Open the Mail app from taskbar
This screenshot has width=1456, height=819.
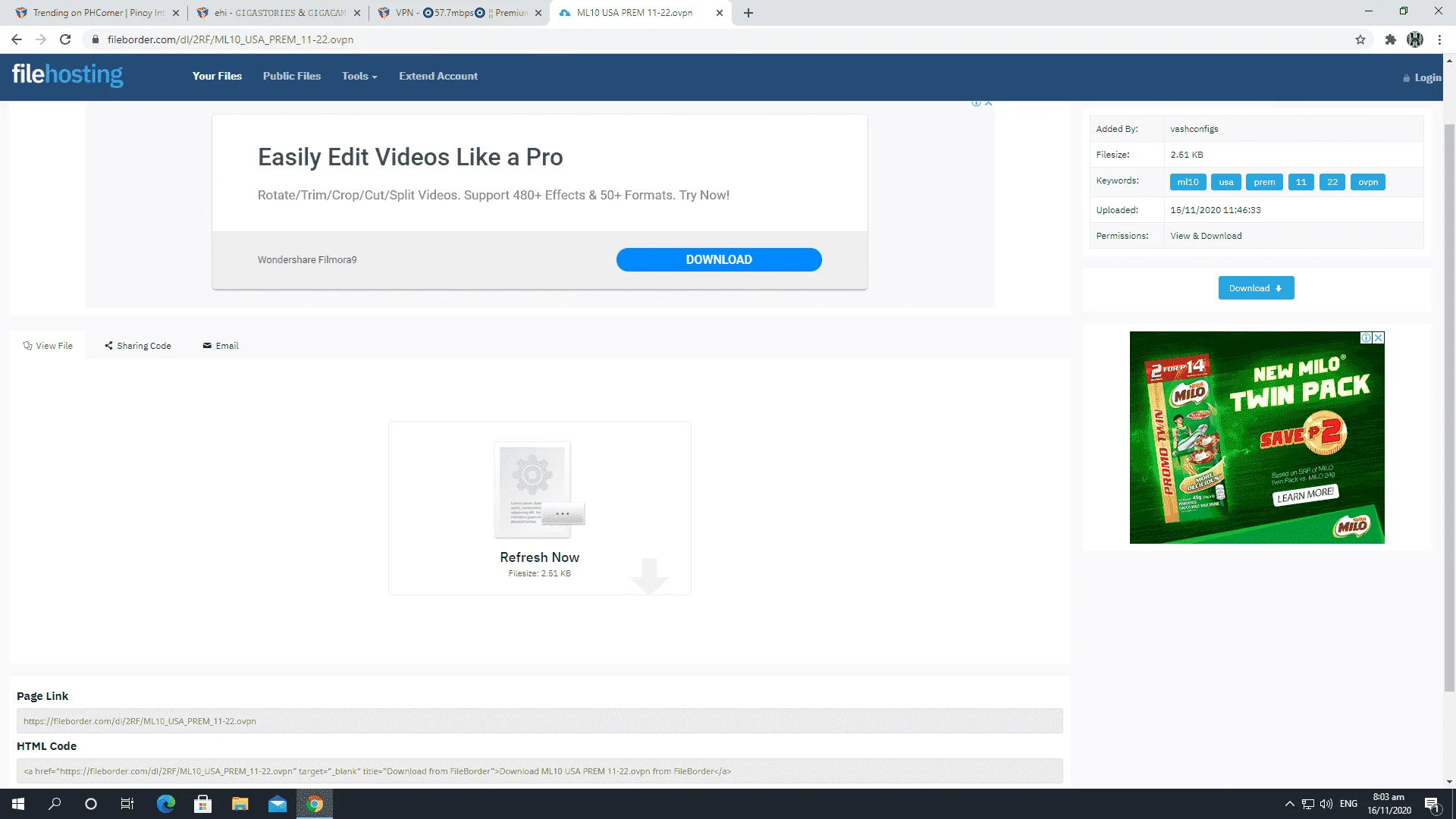coord(277,804)
